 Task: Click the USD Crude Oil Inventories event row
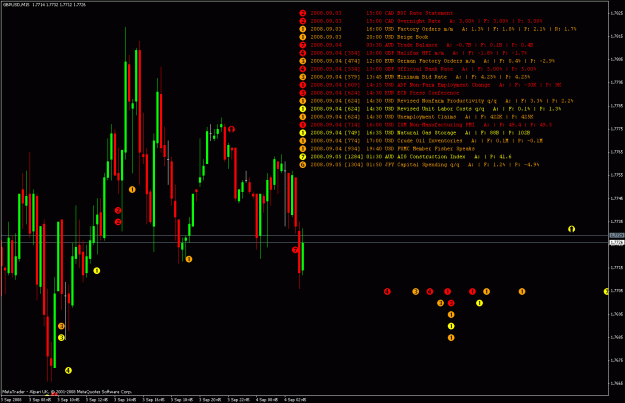tap(426, 141)
